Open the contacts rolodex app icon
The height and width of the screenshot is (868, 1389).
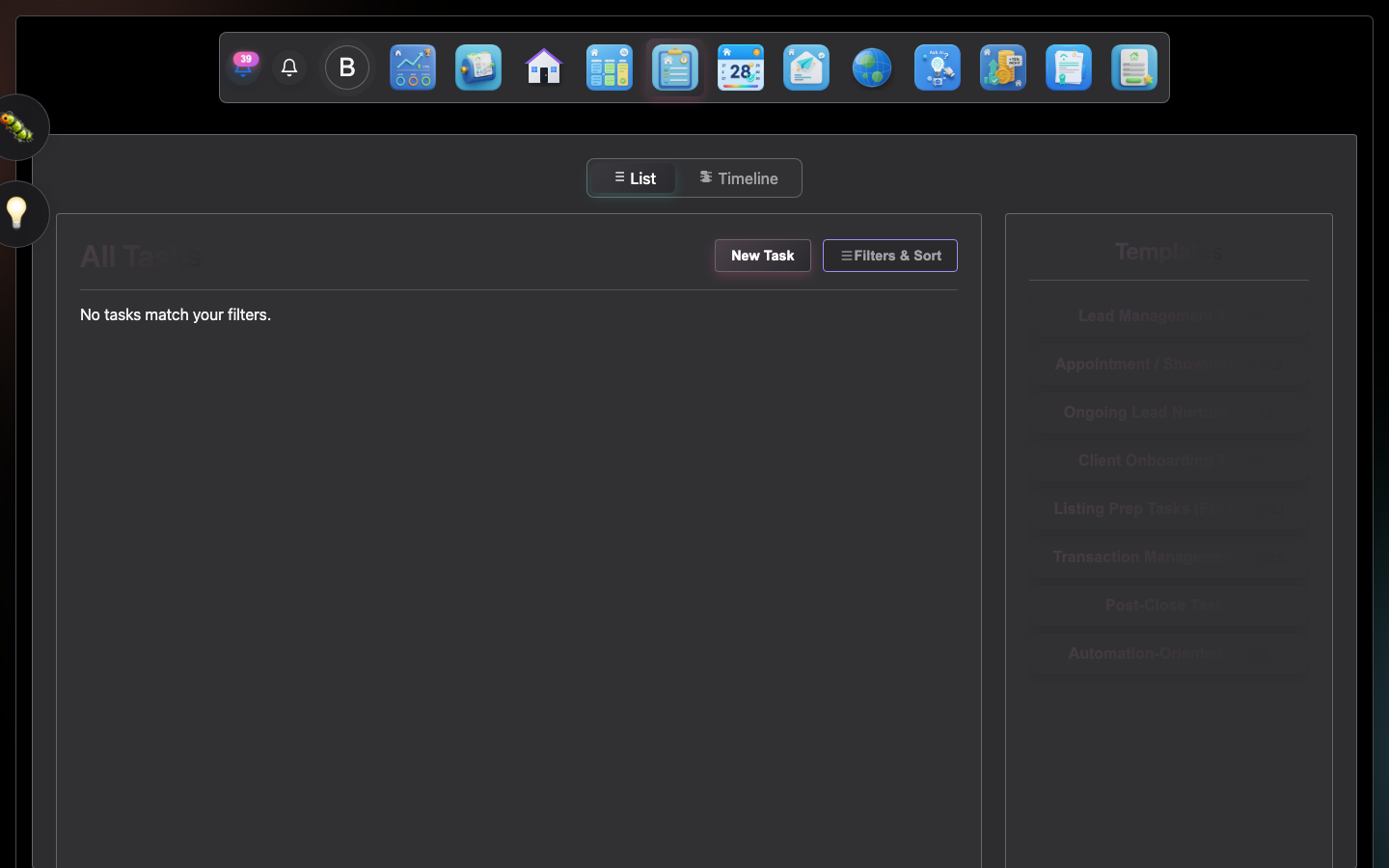(477, 68)
